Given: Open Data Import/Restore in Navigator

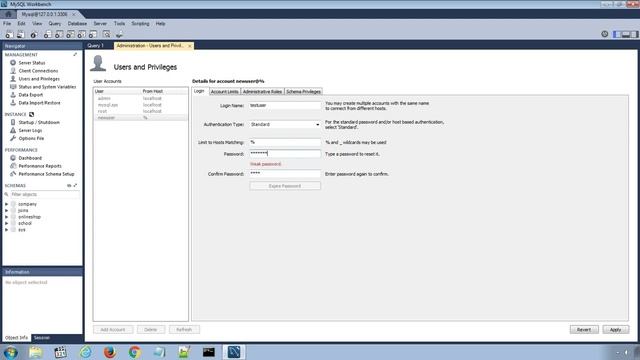Looking at the screenshot, I should pos(39,103).
